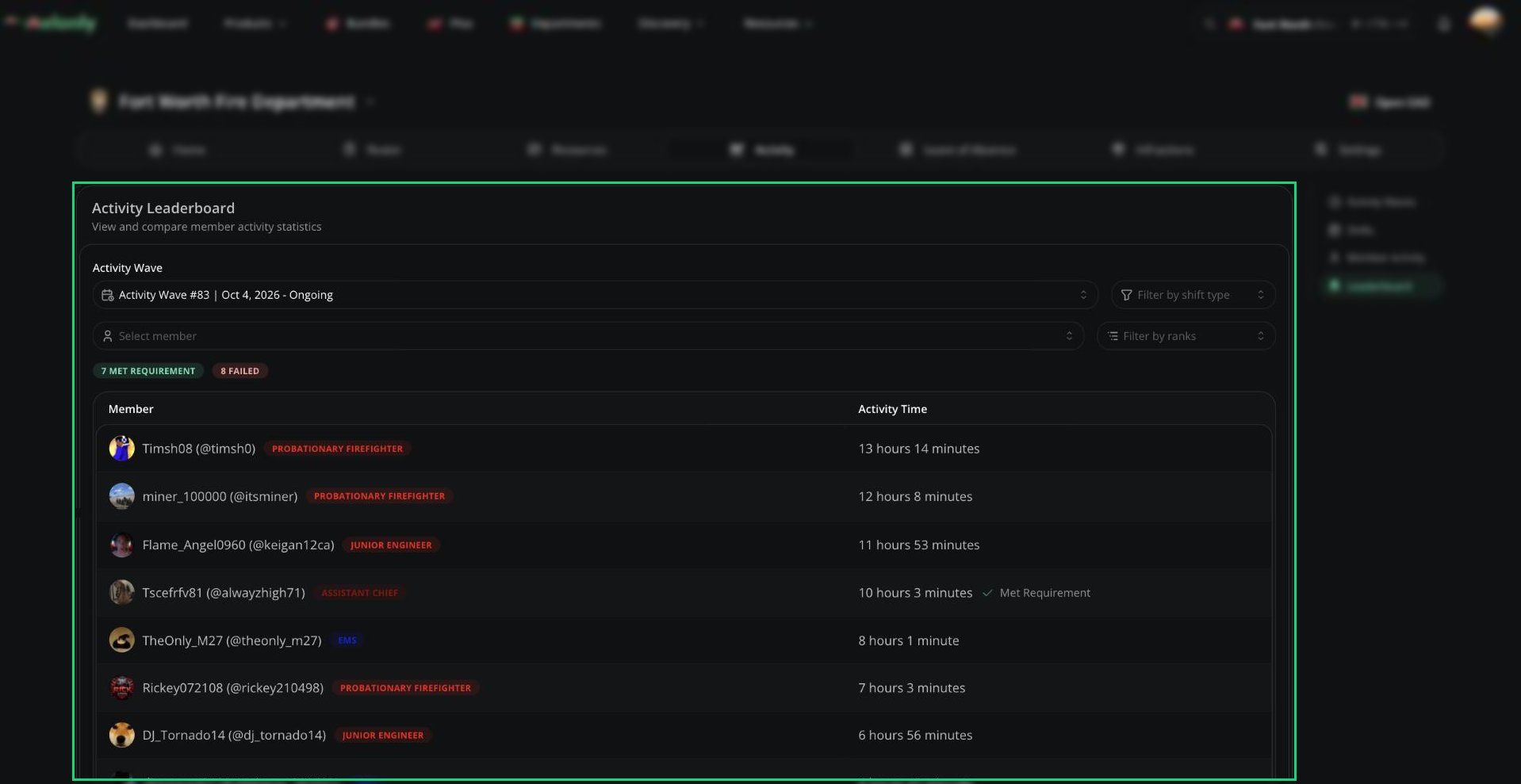This screenshot has height=784, width=1521.
Task: Open Flame_Angel0960's avatar
Action: coord(121,545)
